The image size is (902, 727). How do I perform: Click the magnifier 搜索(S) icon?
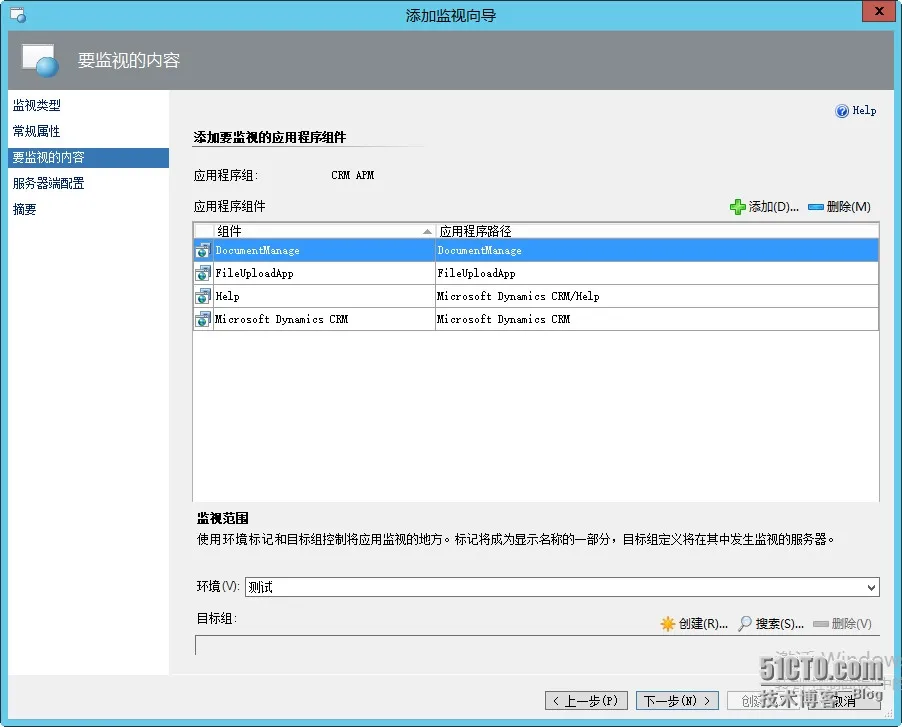[x=745, y=623]
